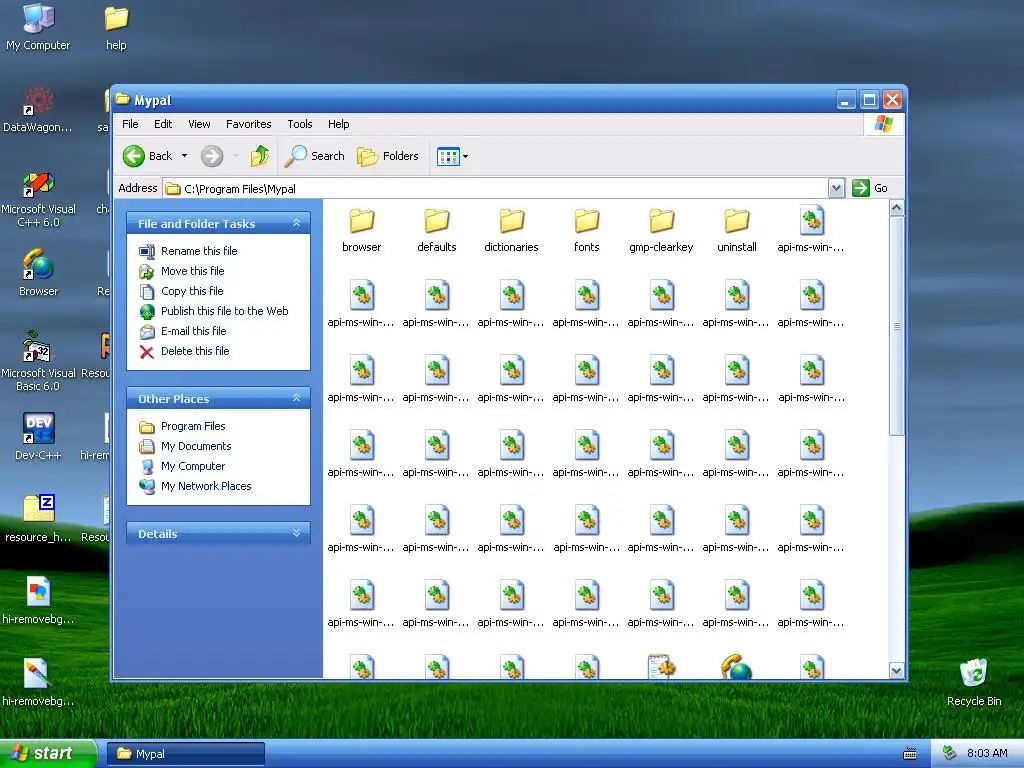1024x768 pixels.
Task: Select the Dev-C++ desktop shortcut
Action: [x=38, y=437]
